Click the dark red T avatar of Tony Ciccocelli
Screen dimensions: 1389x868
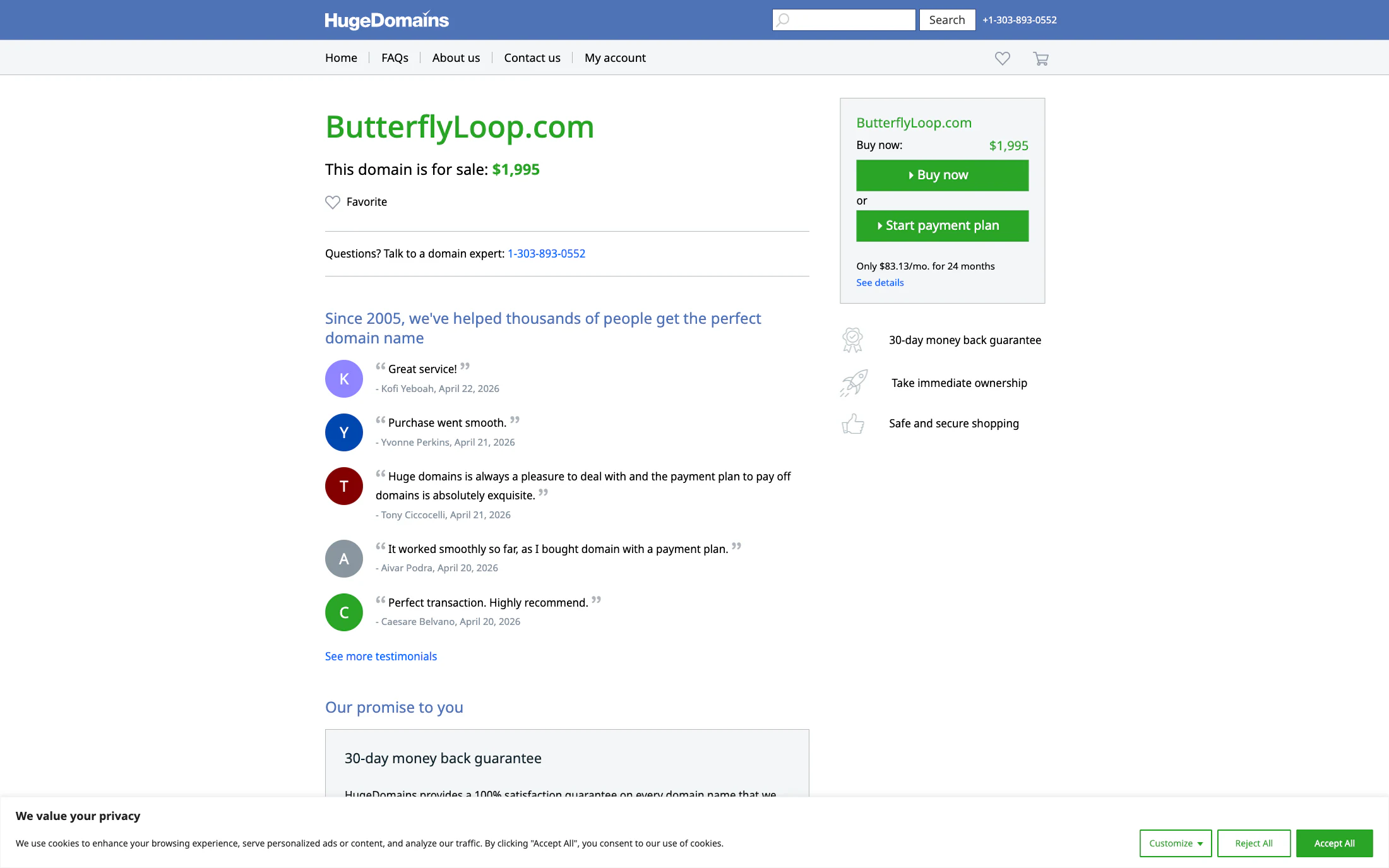[x=344, y=486]
